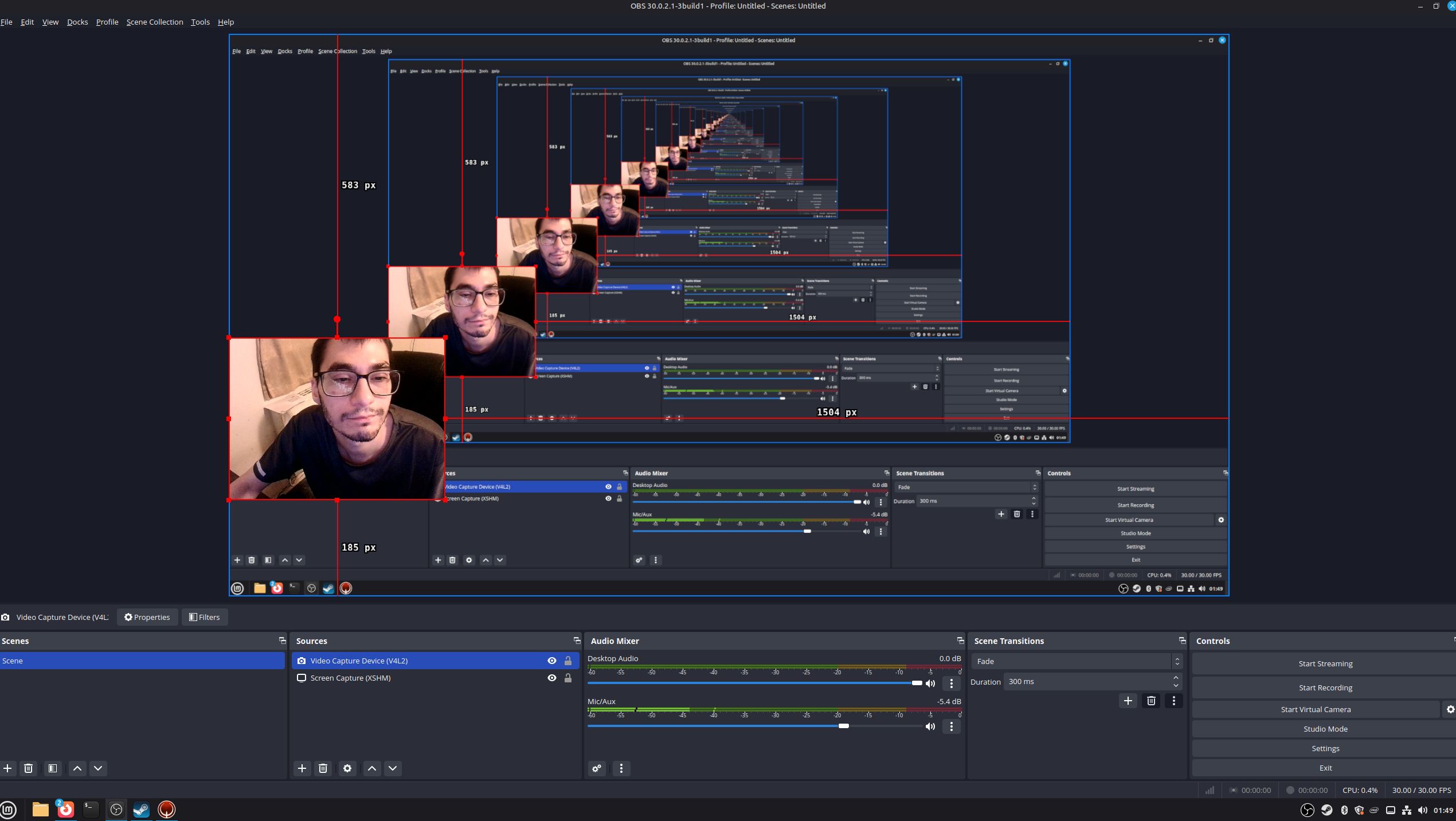Float the Scene Transitions dock with popout icon
This screenshot has width=1456, height=821.
(1182, 641)
